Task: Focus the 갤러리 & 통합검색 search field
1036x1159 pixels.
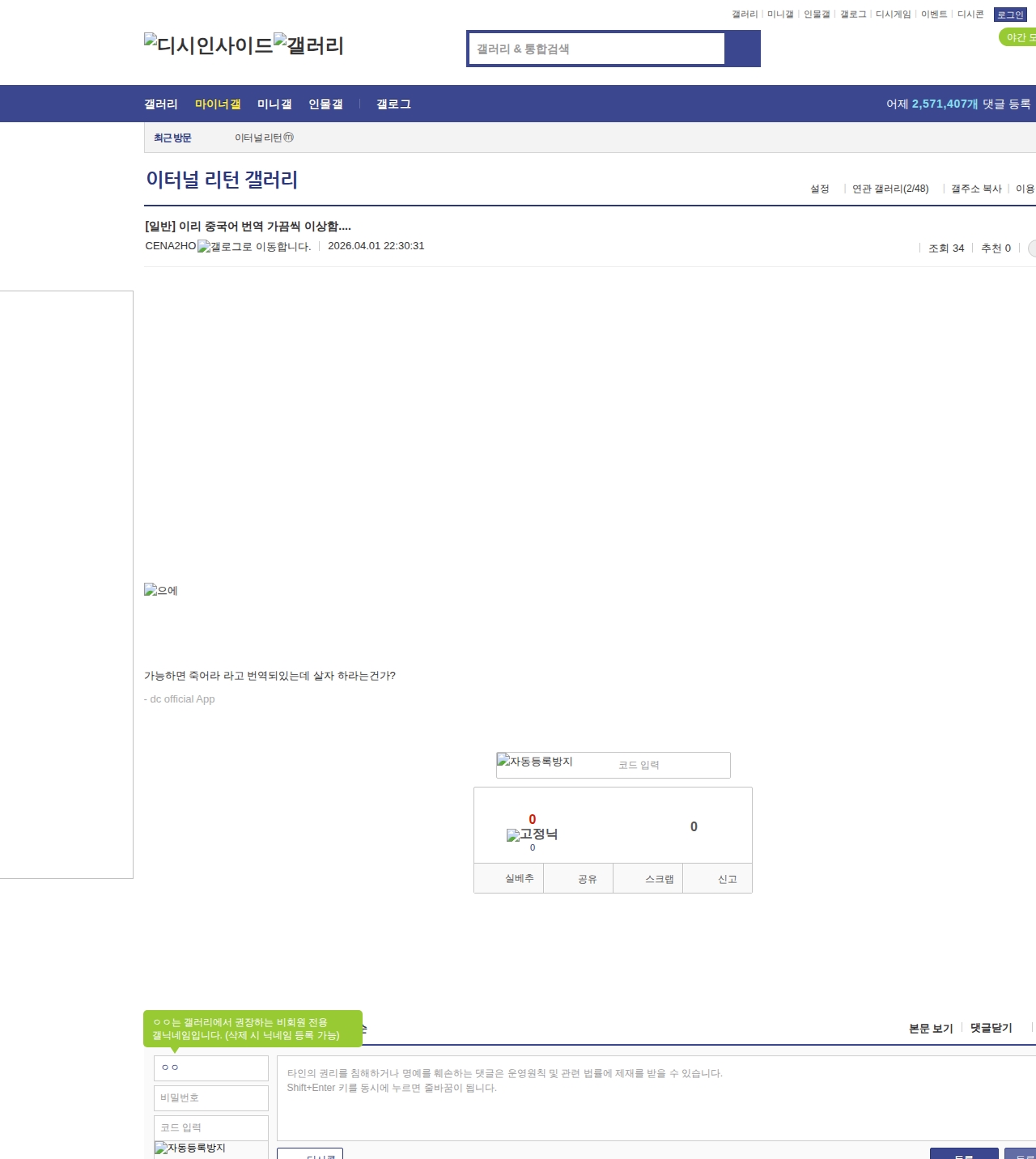Action: (597, 49)
